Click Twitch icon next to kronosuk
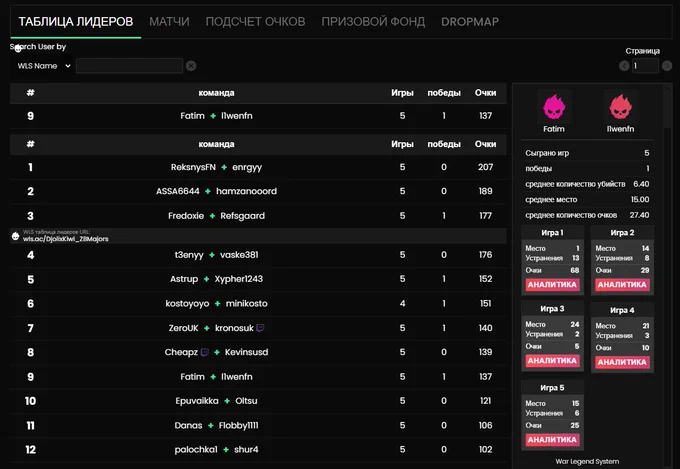 [x=260, y=328]
